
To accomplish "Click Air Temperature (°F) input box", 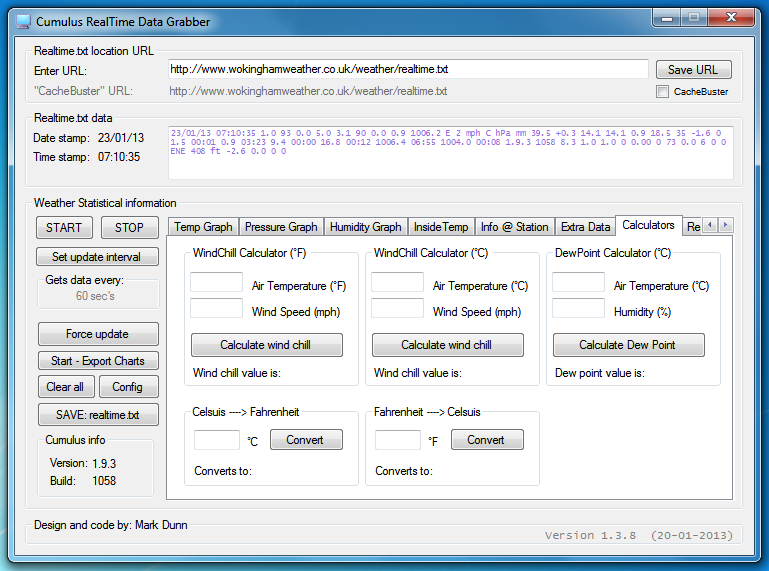I will (216, 283).
